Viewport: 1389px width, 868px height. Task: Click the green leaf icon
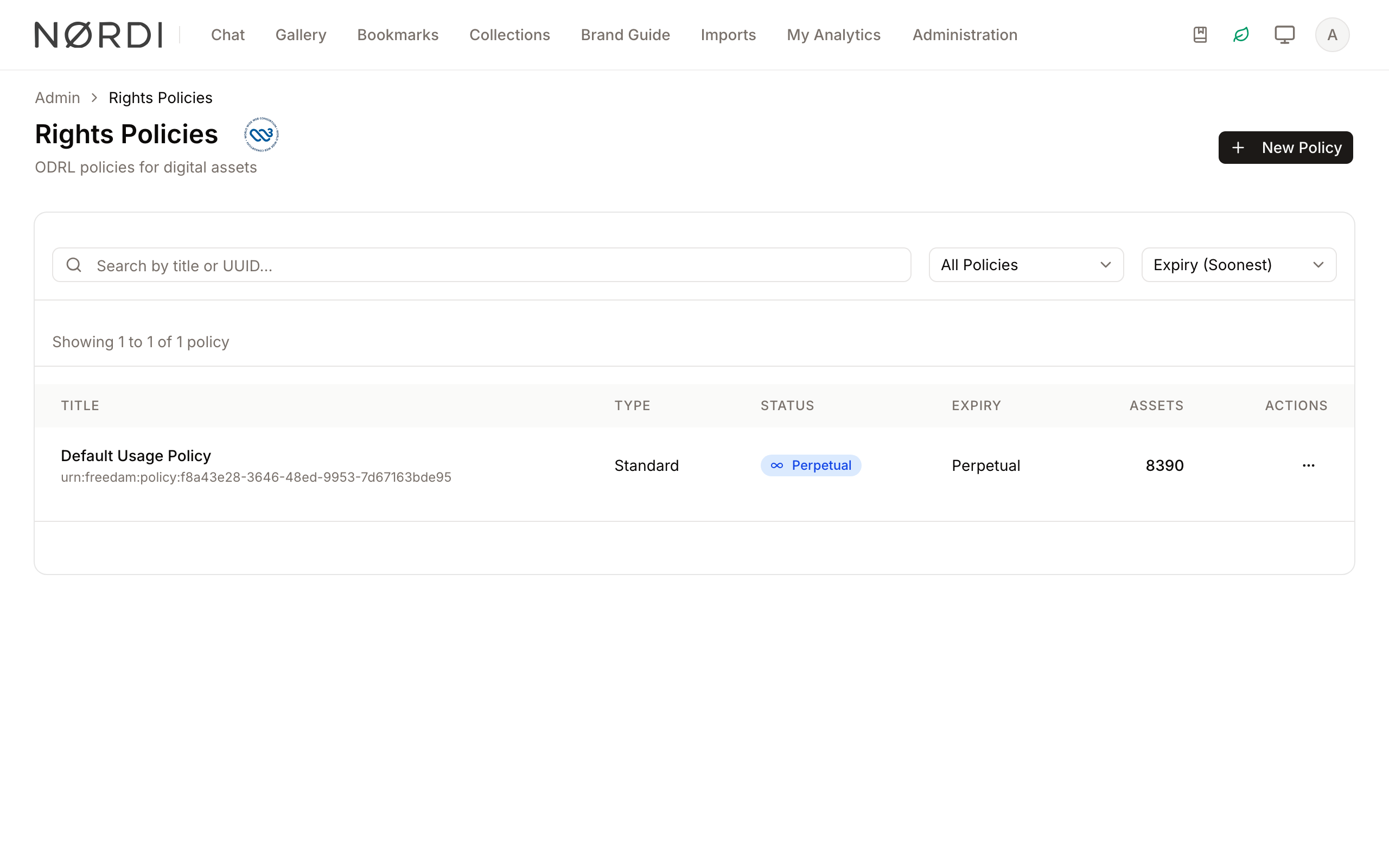(1241, 35)
